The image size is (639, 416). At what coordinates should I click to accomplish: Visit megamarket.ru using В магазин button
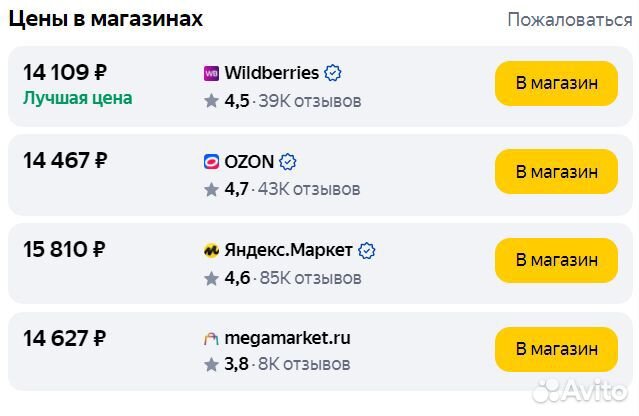click(556, 349)
